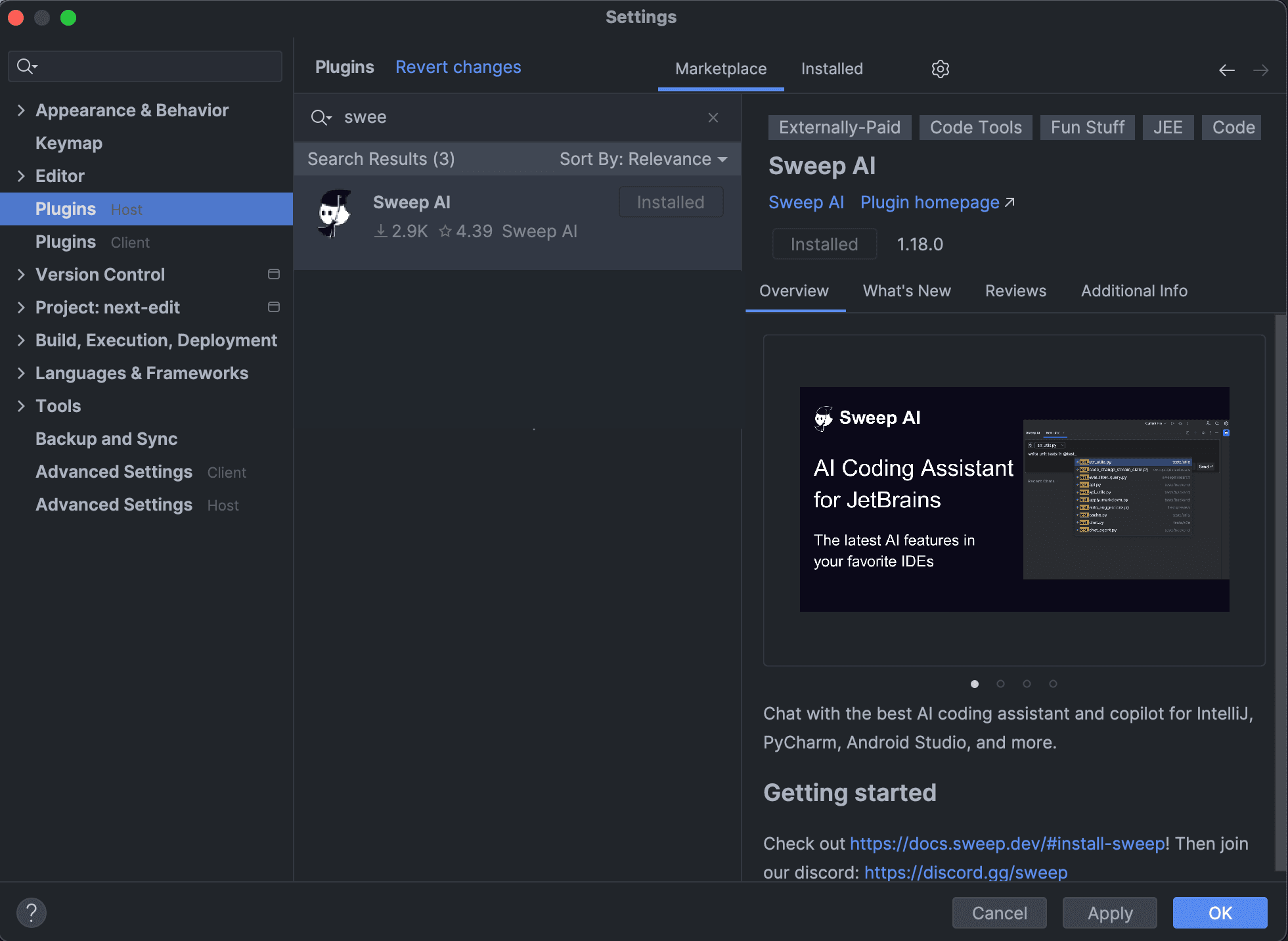
Task: Click Installed button in search result row
Action: (x=671, y=202)
